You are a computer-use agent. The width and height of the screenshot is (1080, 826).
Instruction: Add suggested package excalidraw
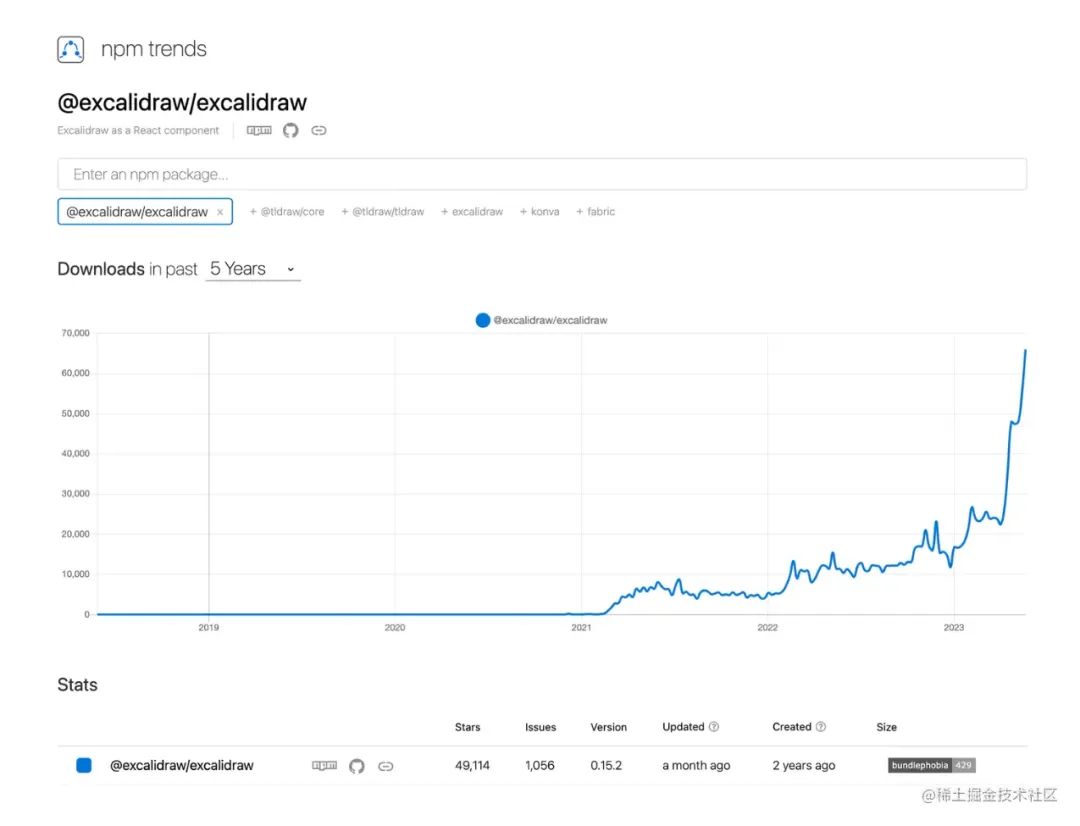click(472, 211)
